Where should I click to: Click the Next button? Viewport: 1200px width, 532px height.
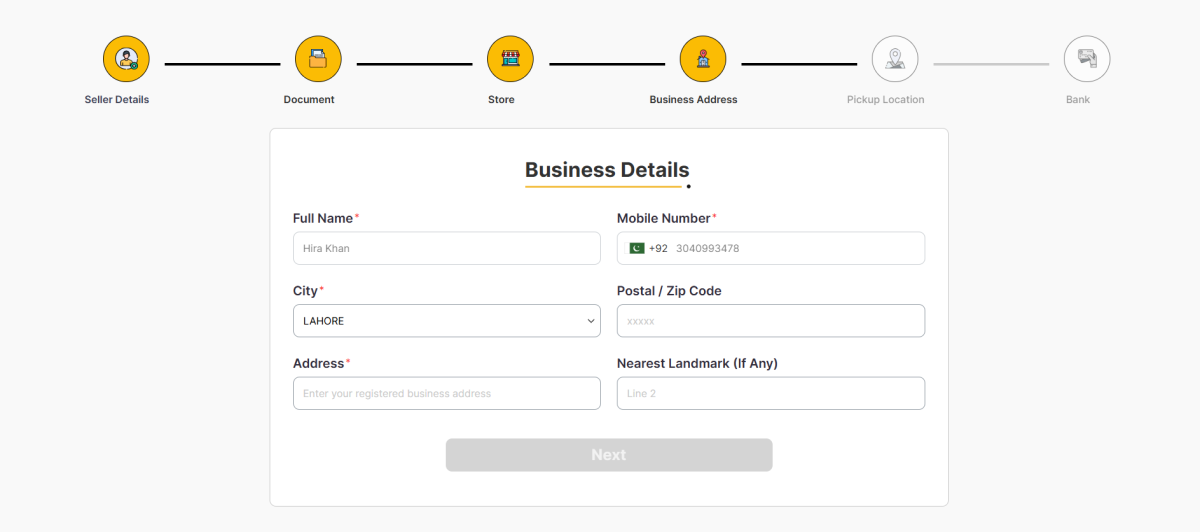click(609, 455)
